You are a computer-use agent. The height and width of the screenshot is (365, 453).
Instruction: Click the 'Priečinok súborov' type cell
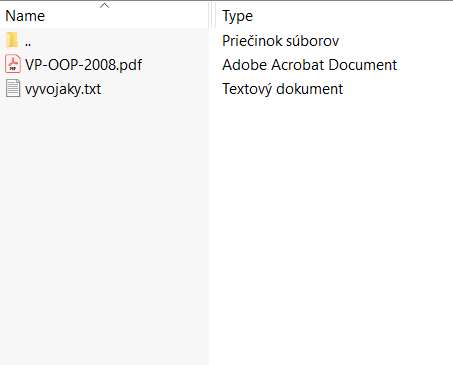tap(280, 41)
